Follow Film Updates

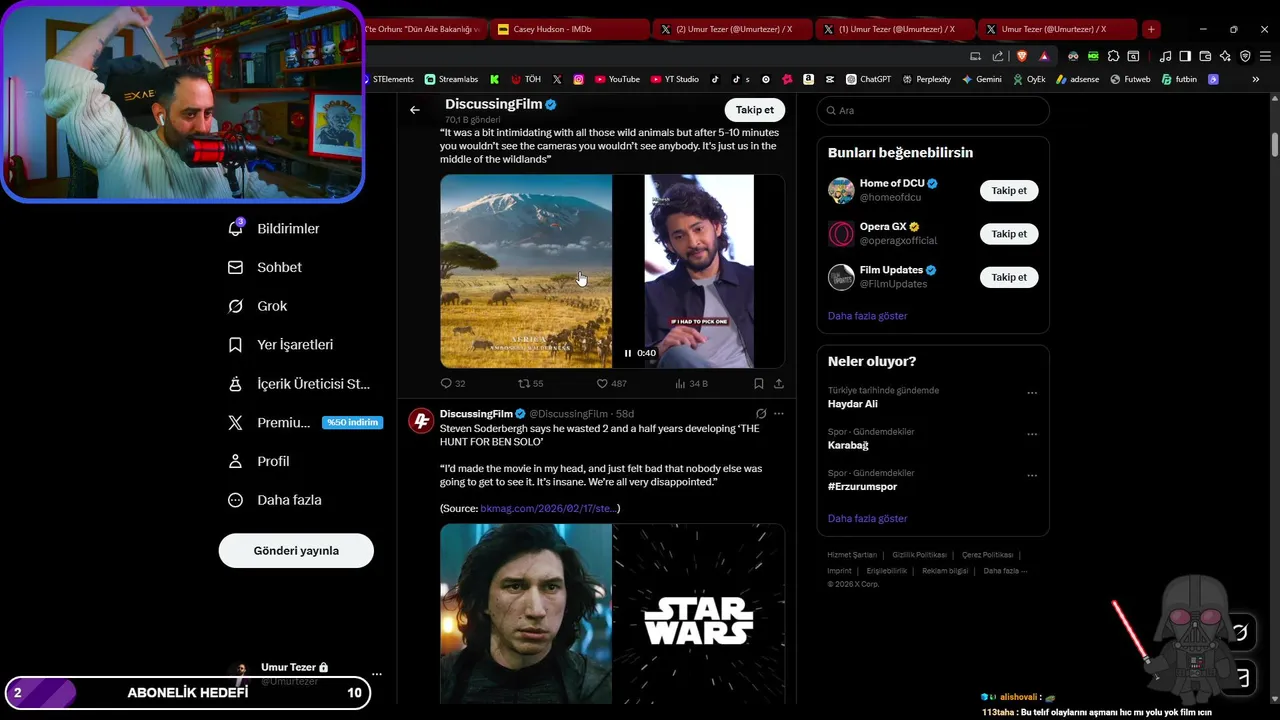[1009, 277]
